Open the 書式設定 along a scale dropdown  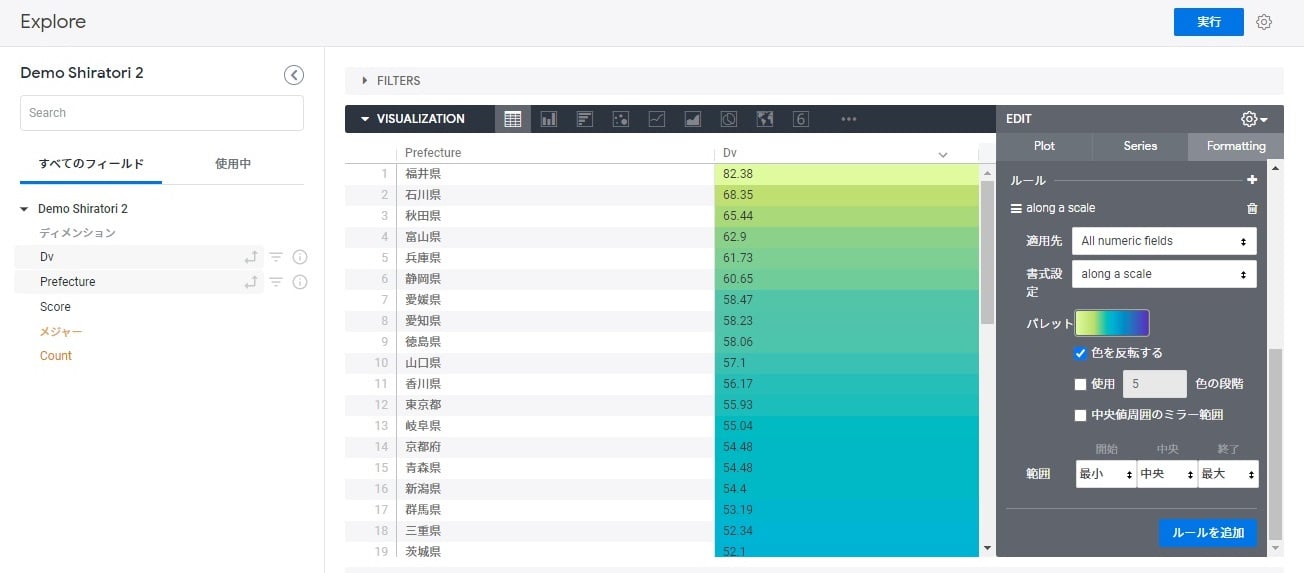1164,274
